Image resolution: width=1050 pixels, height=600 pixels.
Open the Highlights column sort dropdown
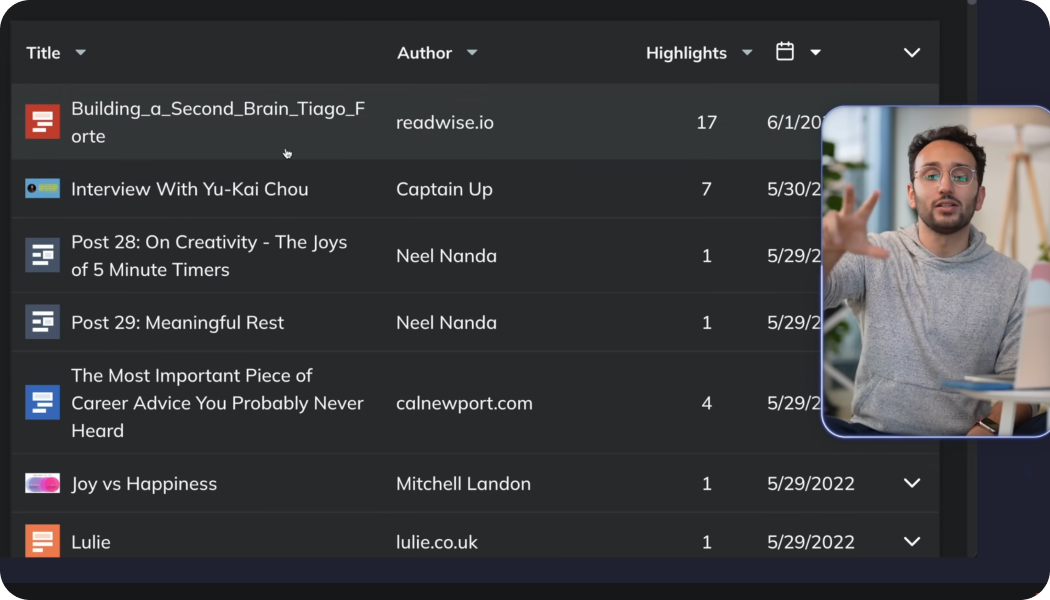[747, 52]
